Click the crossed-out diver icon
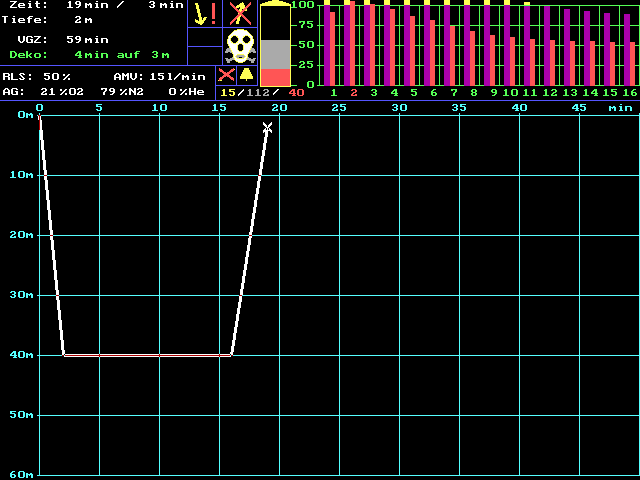 pyautogui.click(x=239, y=13)
